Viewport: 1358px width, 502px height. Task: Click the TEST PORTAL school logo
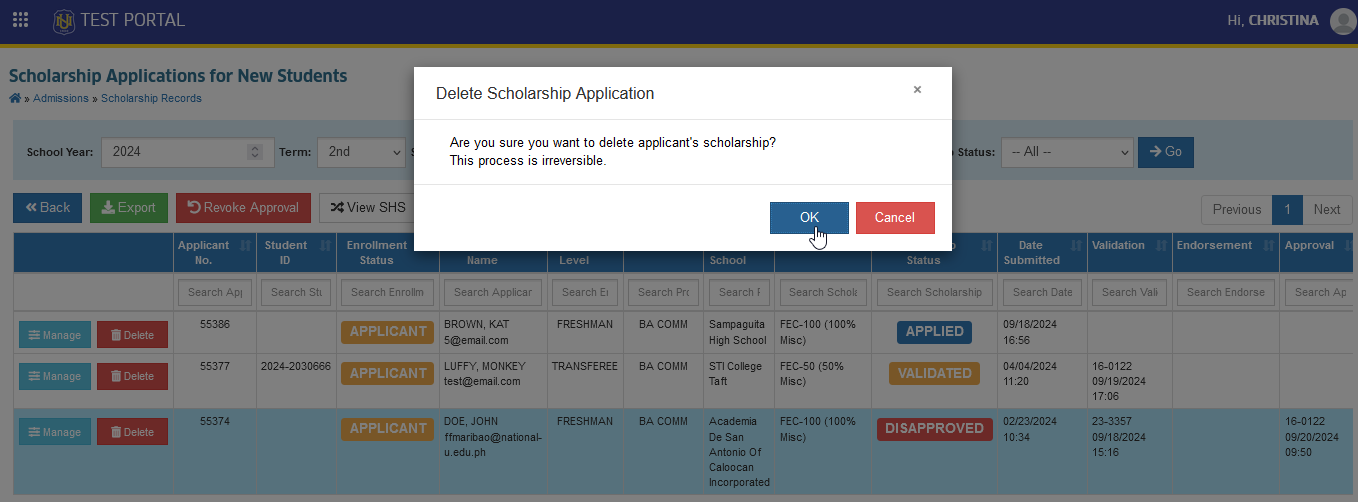point(64,20)
